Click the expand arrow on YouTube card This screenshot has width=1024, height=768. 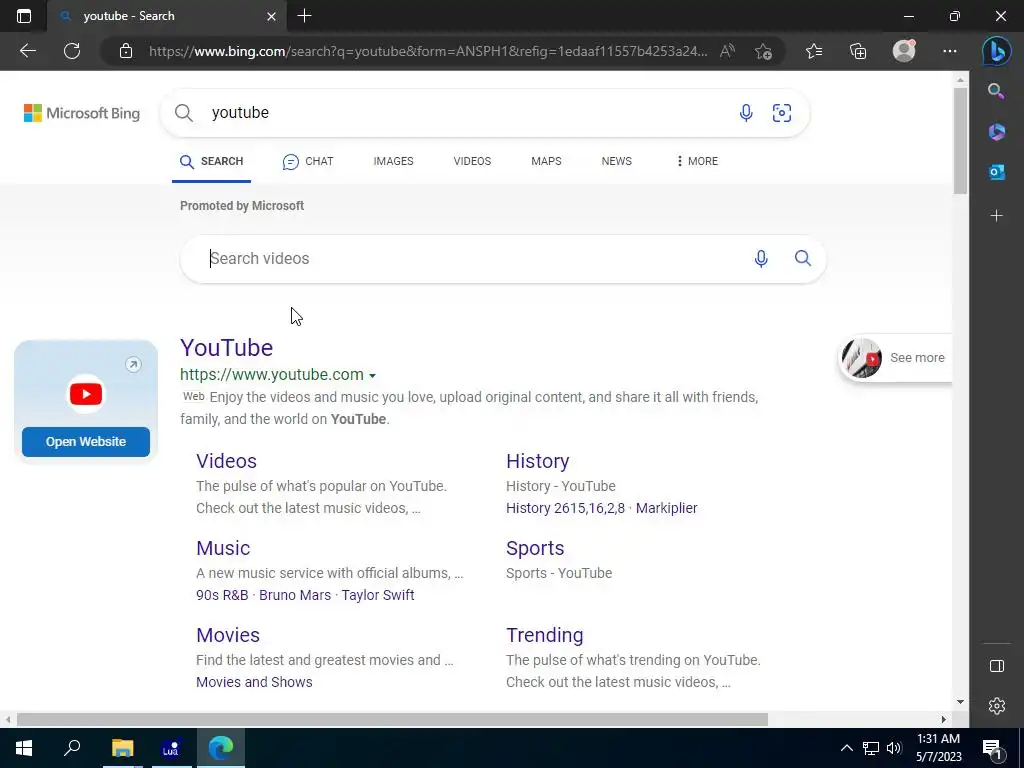coord(133,364)
